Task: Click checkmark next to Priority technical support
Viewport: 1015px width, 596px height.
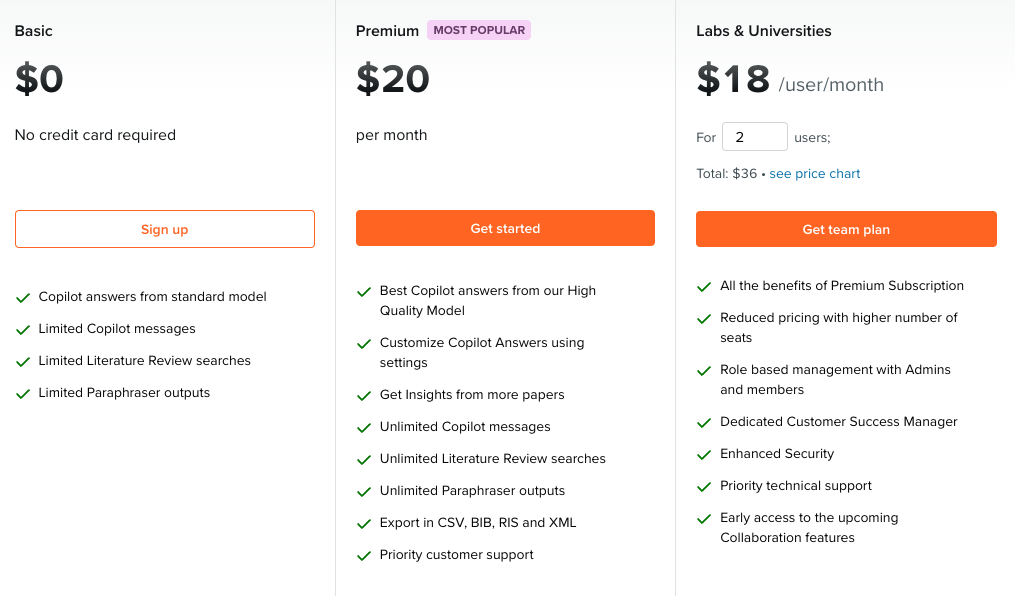Action: [704, 487]
